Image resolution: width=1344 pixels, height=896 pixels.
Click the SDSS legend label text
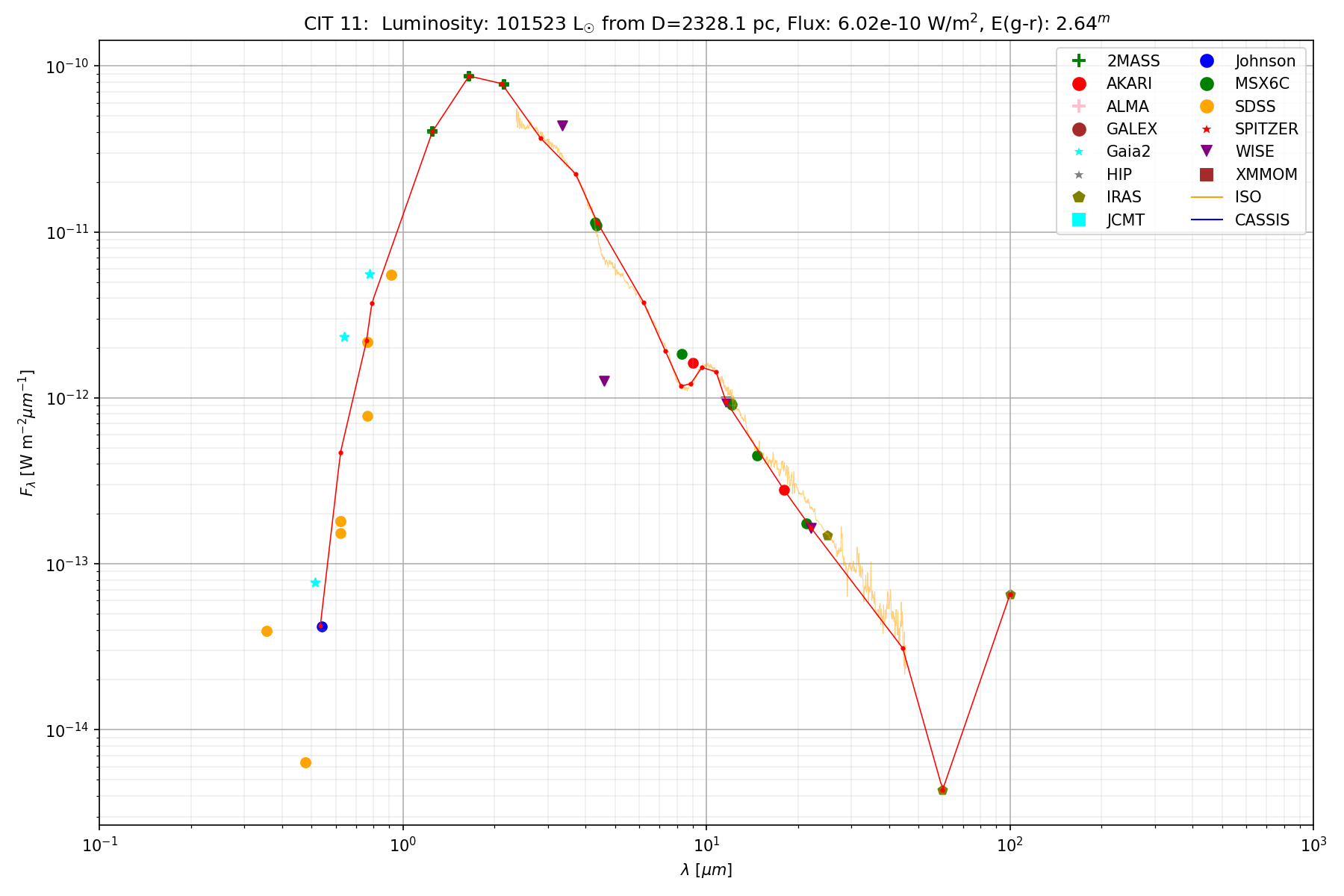(1255, 107)
